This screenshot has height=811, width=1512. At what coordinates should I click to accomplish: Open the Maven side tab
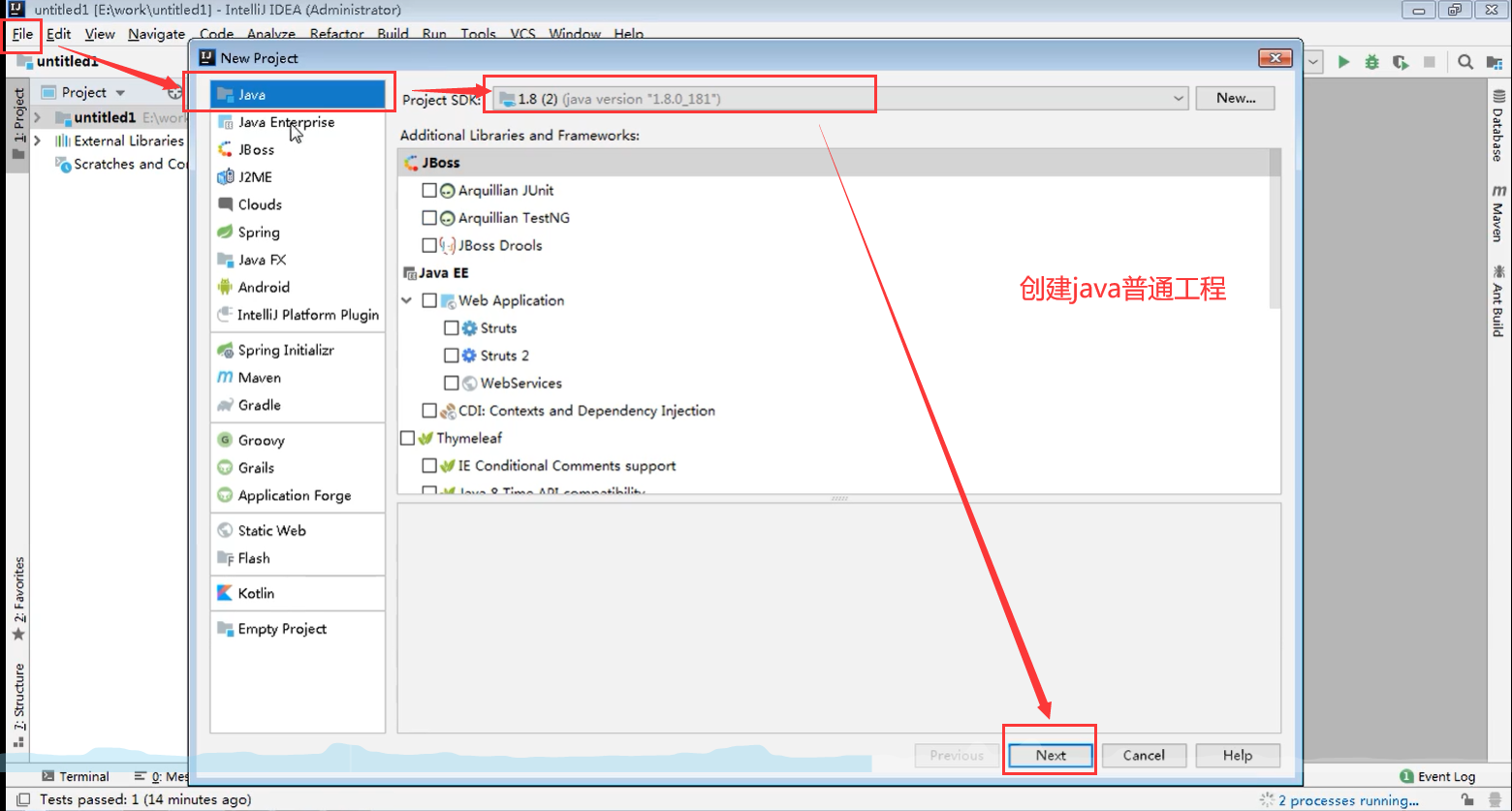(1498, 213)
